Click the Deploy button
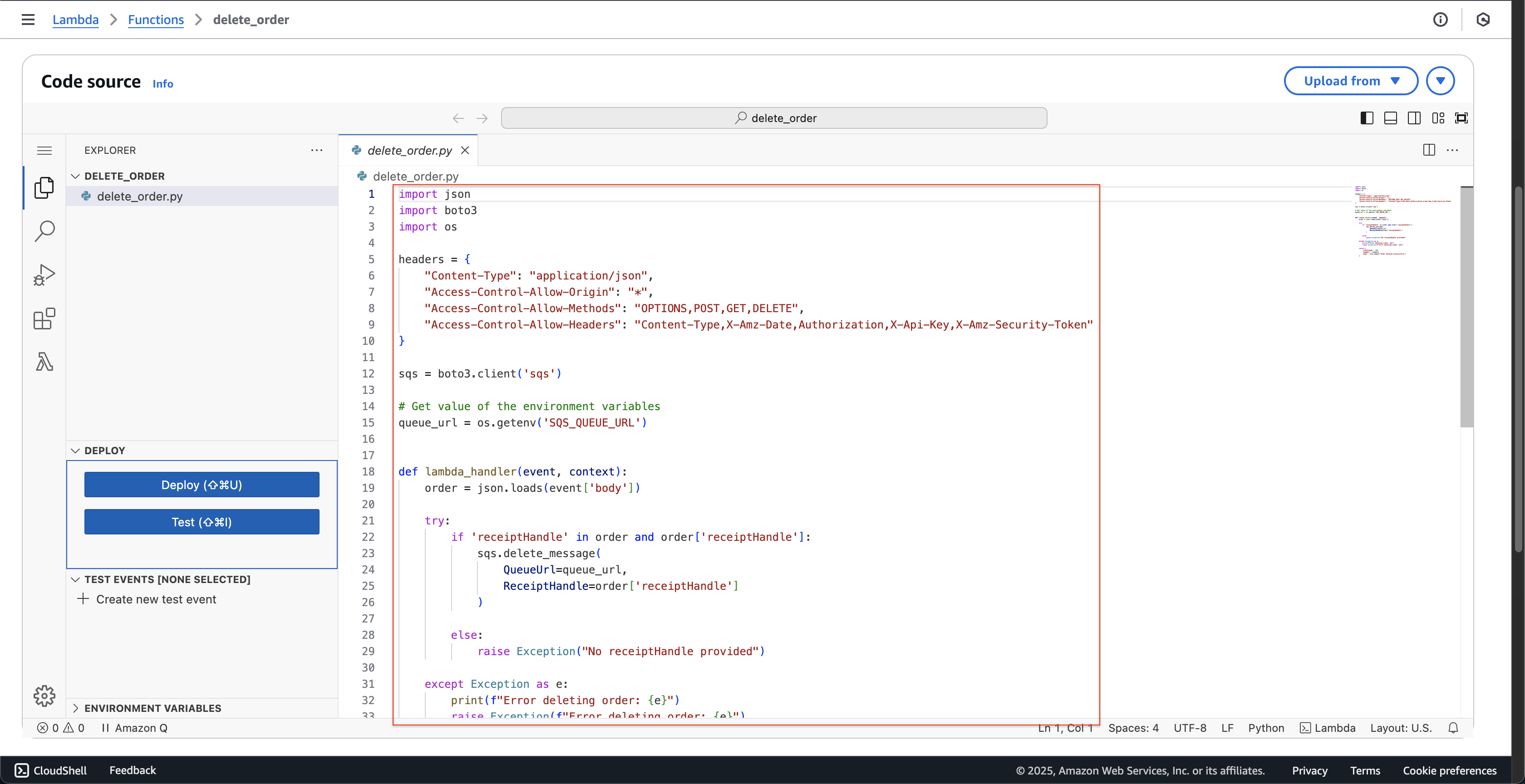This screenshot has height=784, width=1525. pyautogui.click(x=201, y=484)
